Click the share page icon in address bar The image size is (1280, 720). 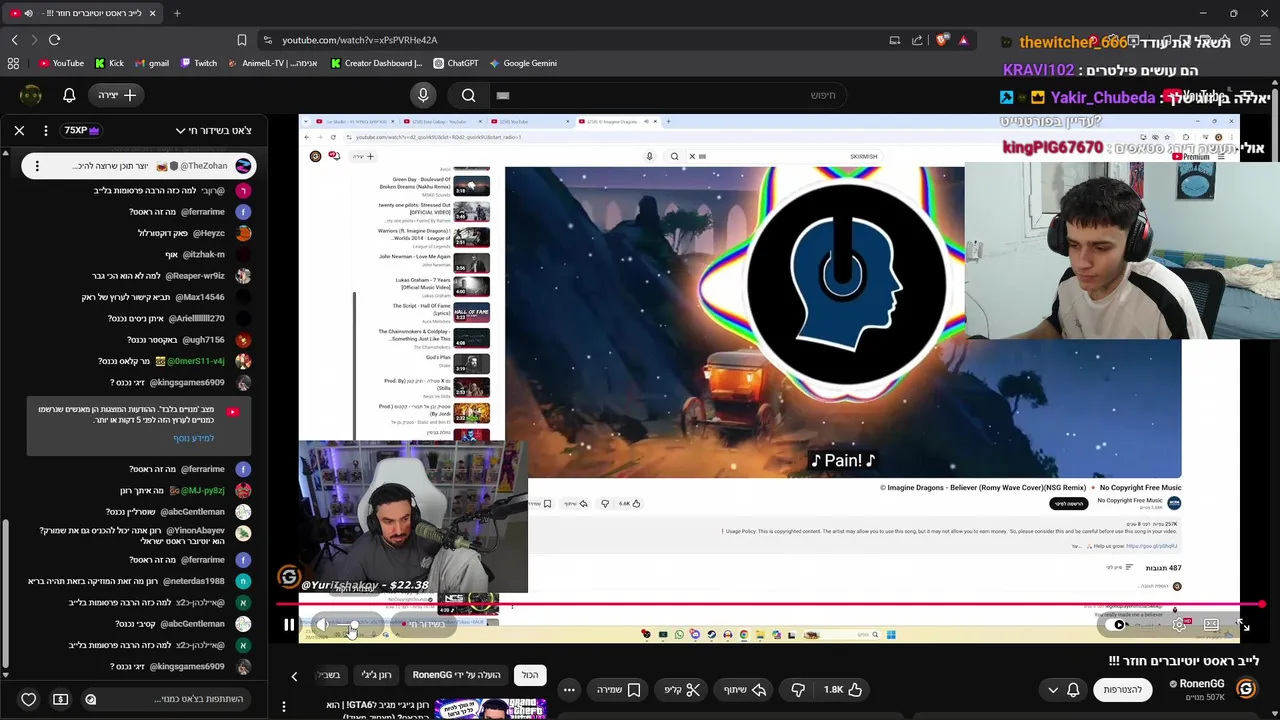(x=917, y=40)
